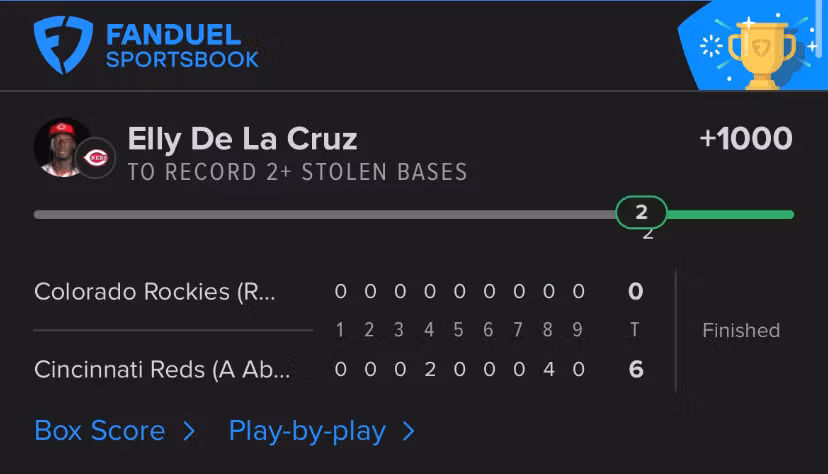Viewport: 828px width, 474px height.
Task: Click the Reds 8th inning score 4
Action: (x=548, y=369)
